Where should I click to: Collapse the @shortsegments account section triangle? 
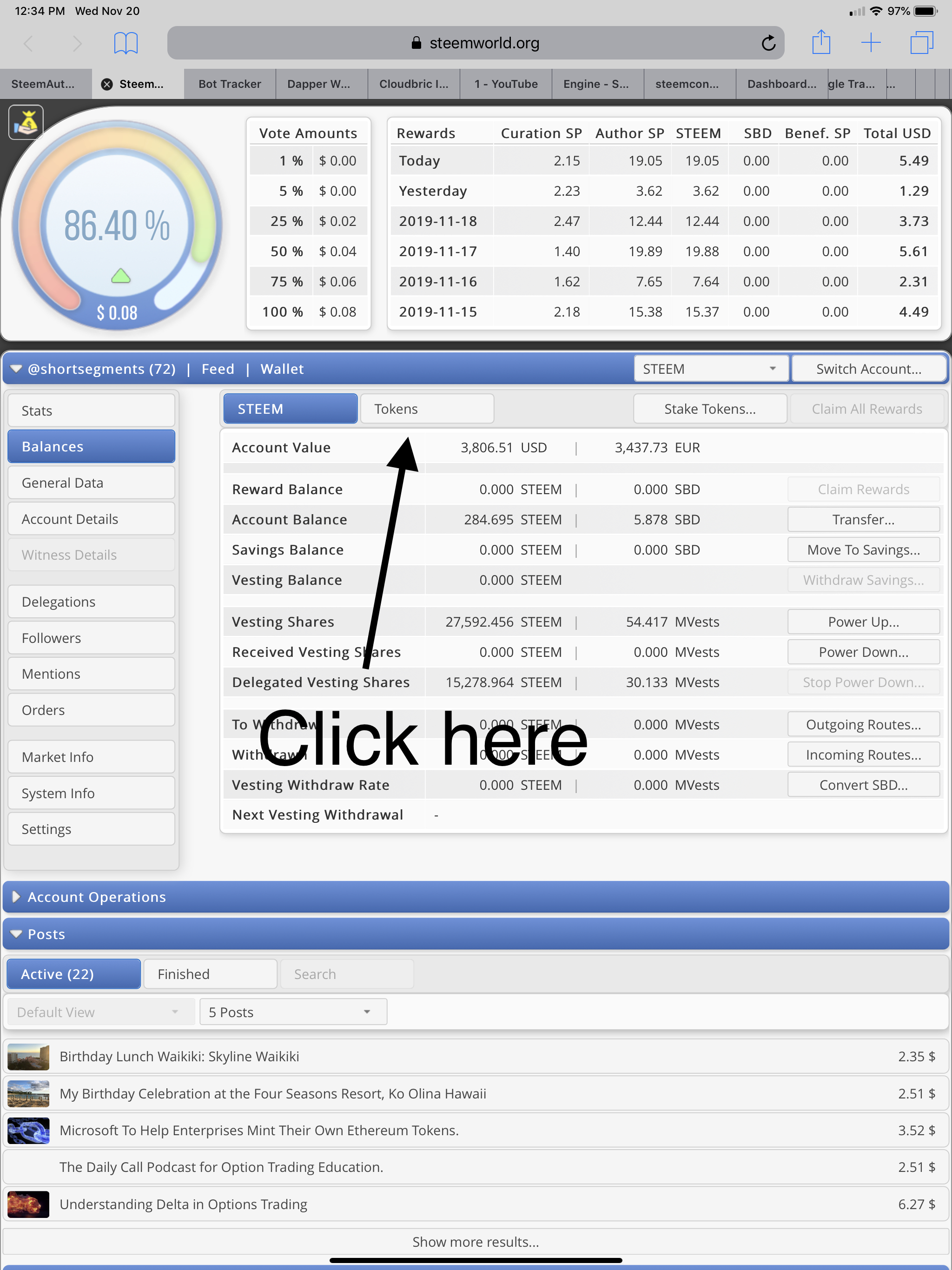(16, 369)
